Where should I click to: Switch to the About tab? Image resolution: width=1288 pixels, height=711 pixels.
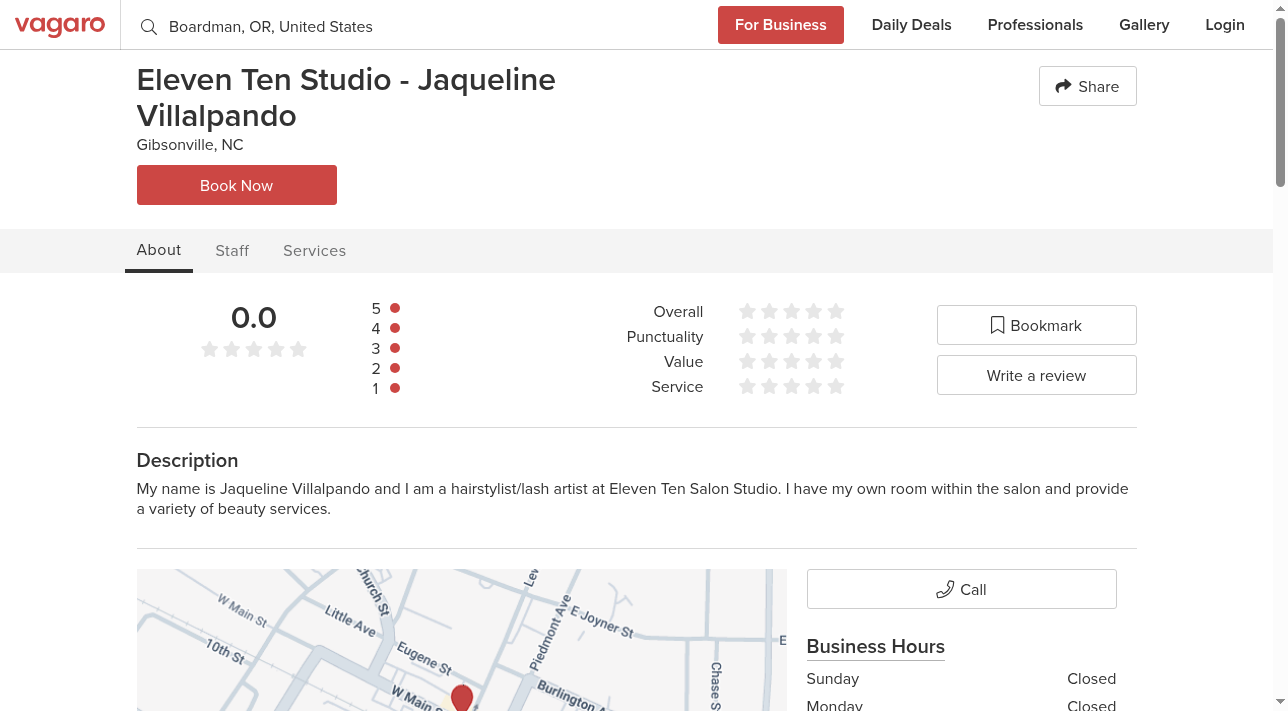159,250
